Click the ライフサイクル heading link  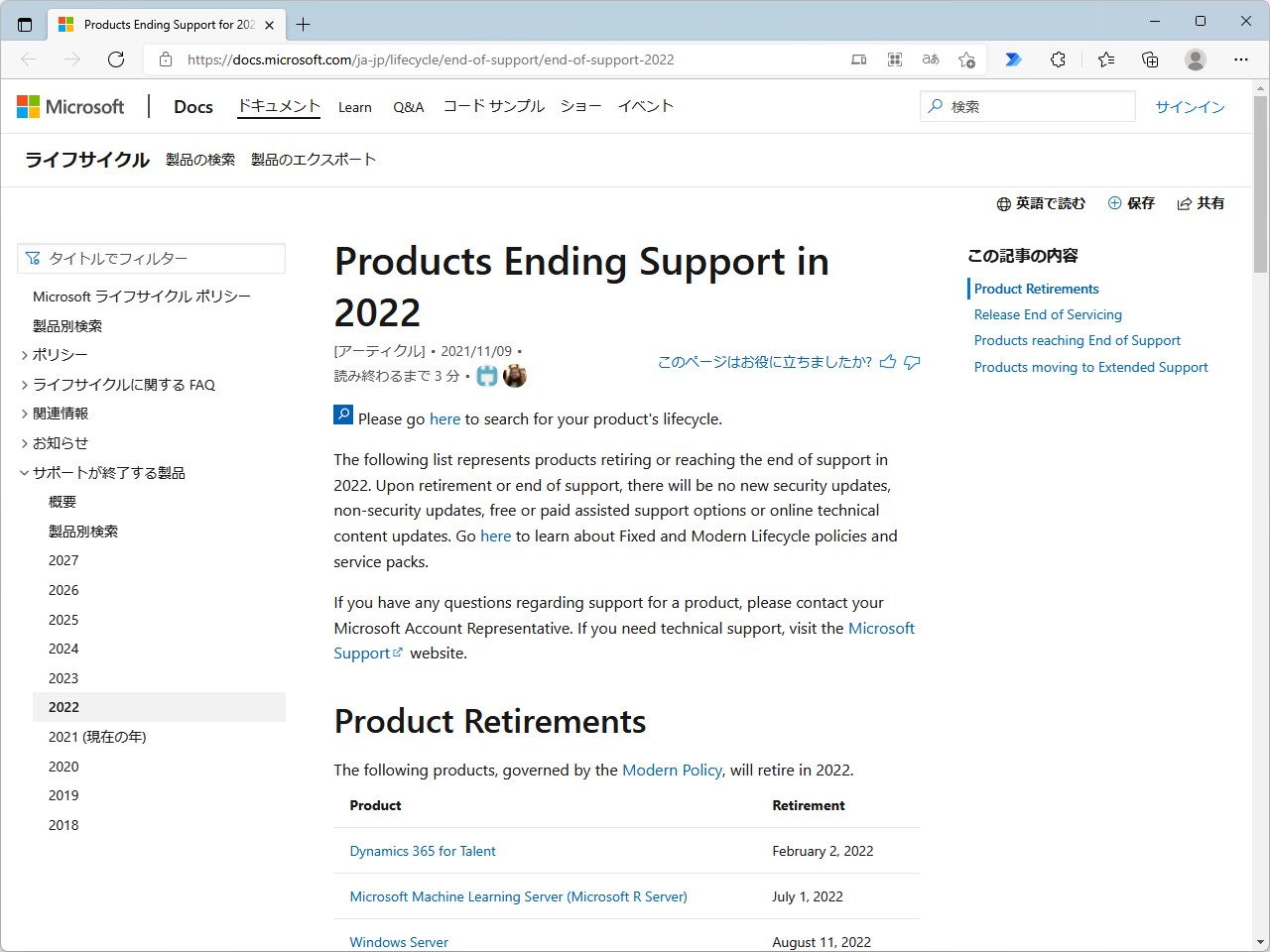(x=87, y=160)
